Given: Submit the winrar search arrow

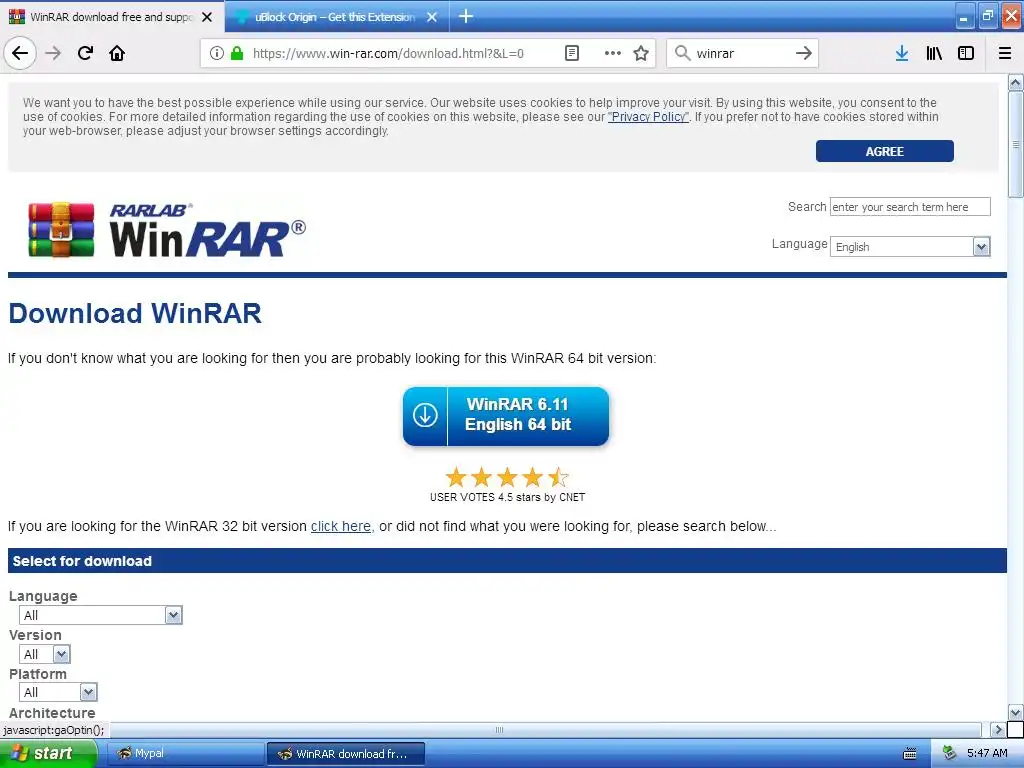Looking at the screenshot, I should (x=804, y=53).
